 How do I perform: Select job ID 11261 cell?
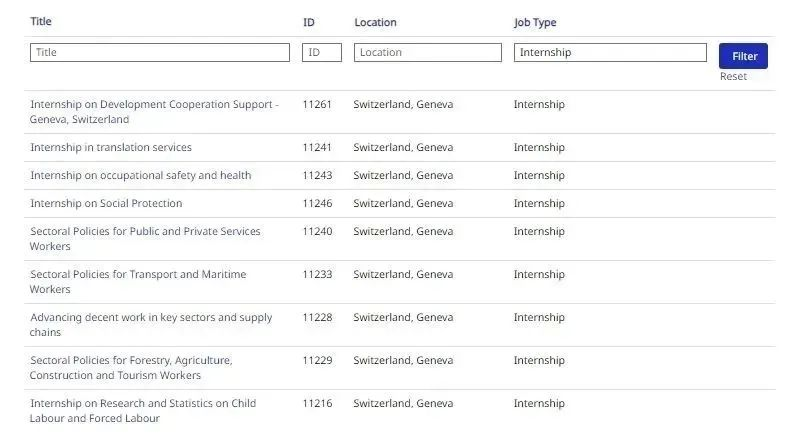coord(317,104)
